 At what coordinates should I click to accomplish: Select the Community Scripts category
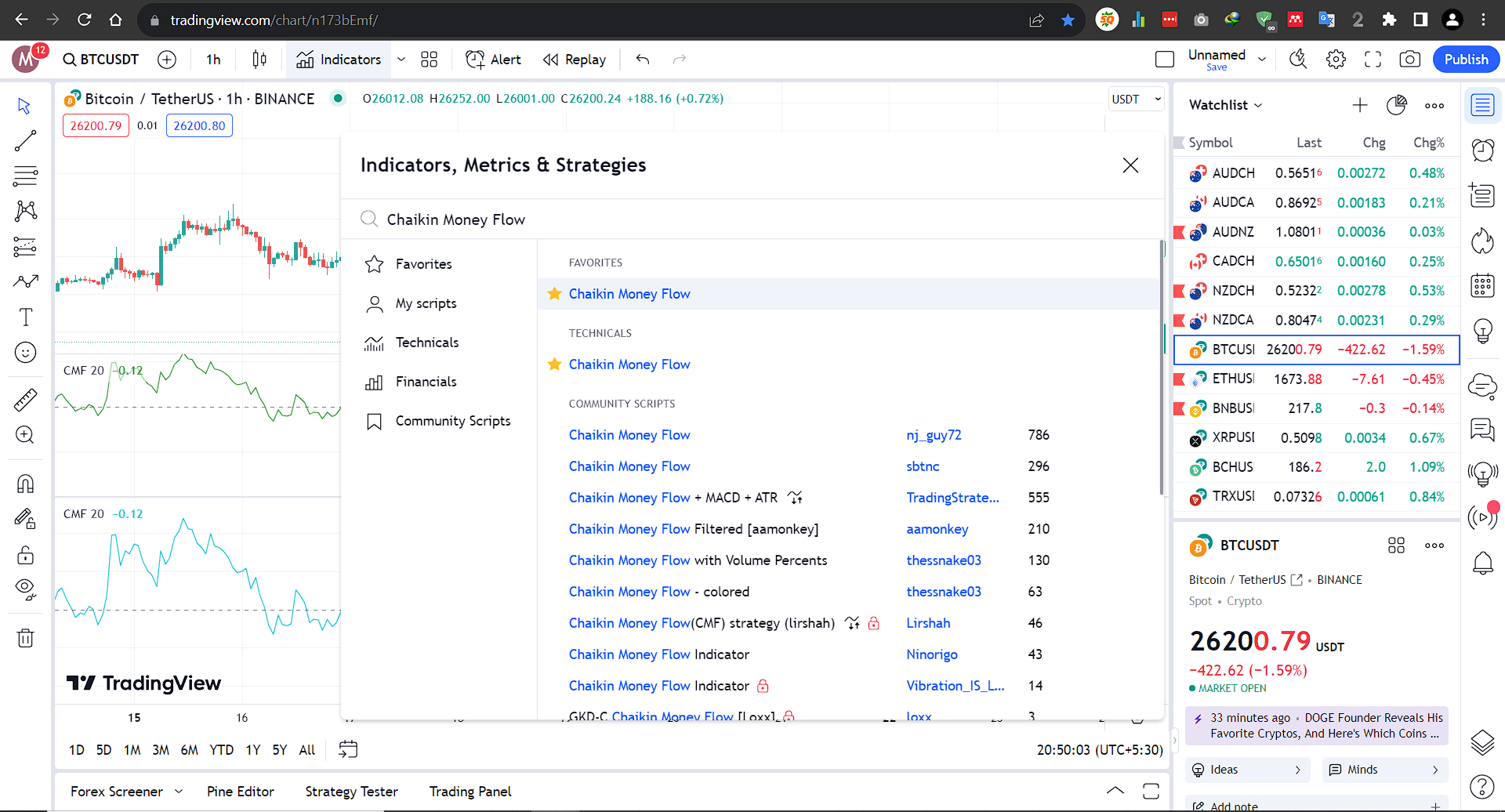pyautogui.click(x=439, y=421)
